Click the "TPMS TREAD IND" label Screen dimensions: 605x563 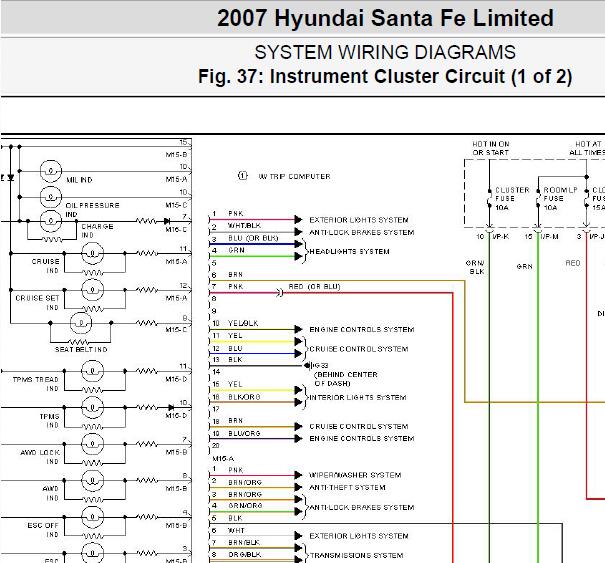pyautogui.click(x=35, y=384)
